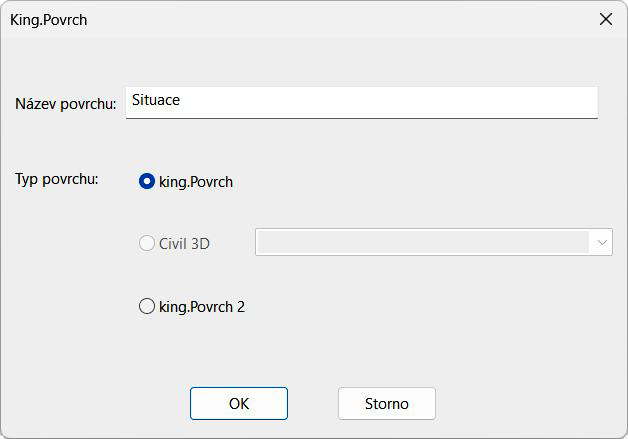The image size is (628, 439).
Task: Close the King.Povrch dialog window
Action: (x=605, y=19)
